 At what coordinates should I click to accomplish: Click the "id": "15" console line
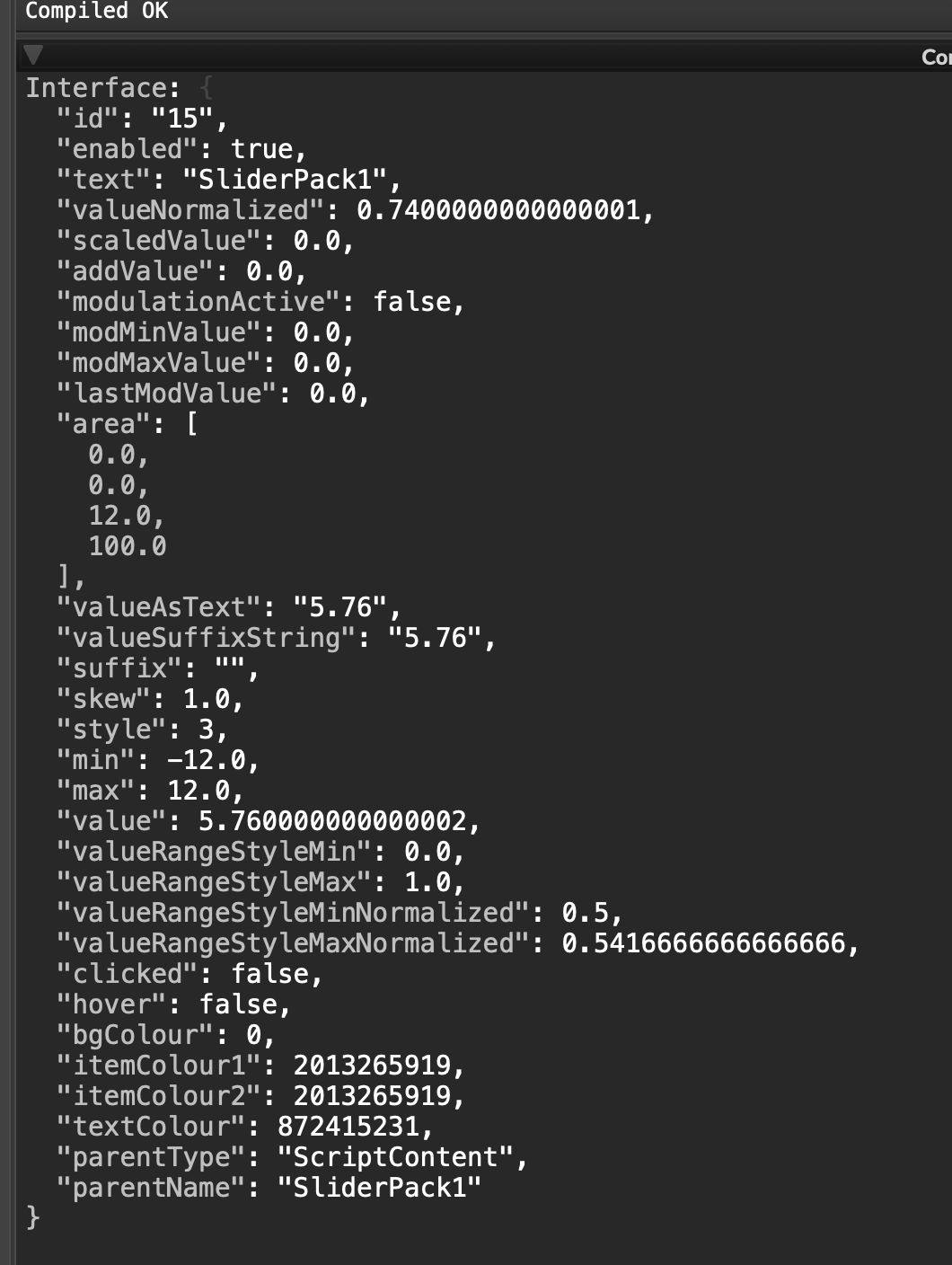[x=142, y=119]
